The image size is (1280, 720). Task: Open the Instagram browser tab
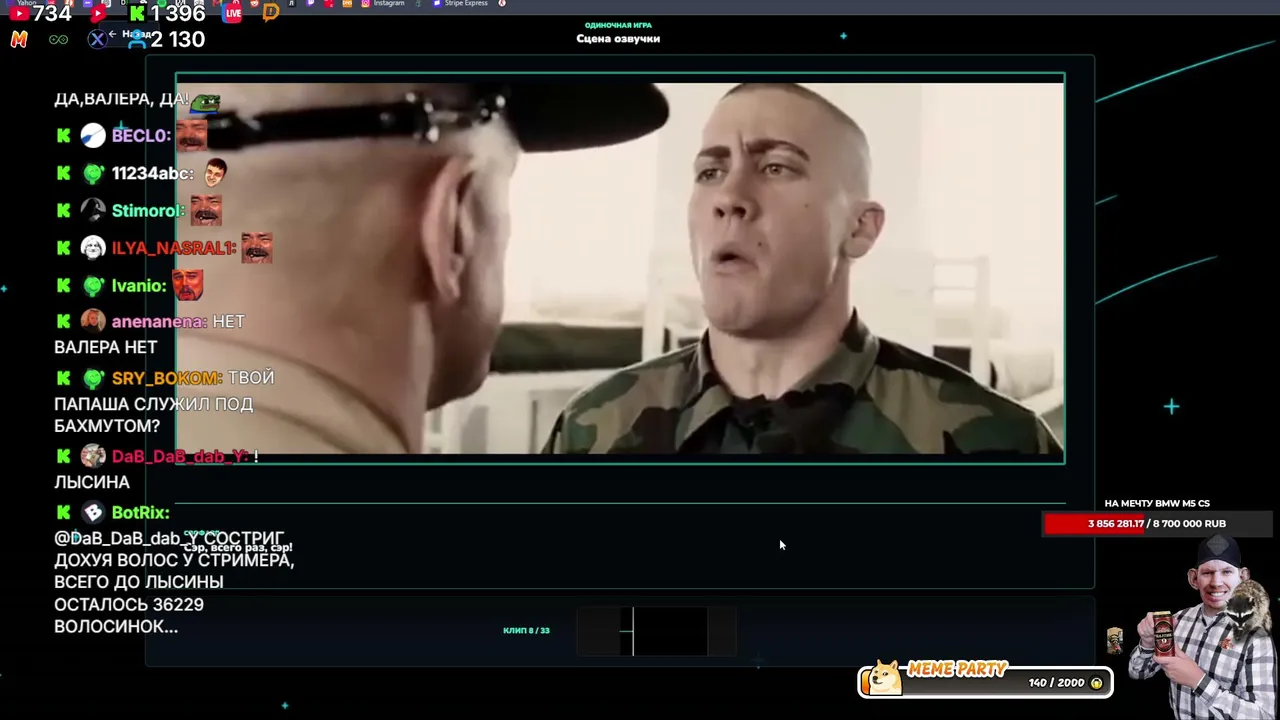(383, 3)
